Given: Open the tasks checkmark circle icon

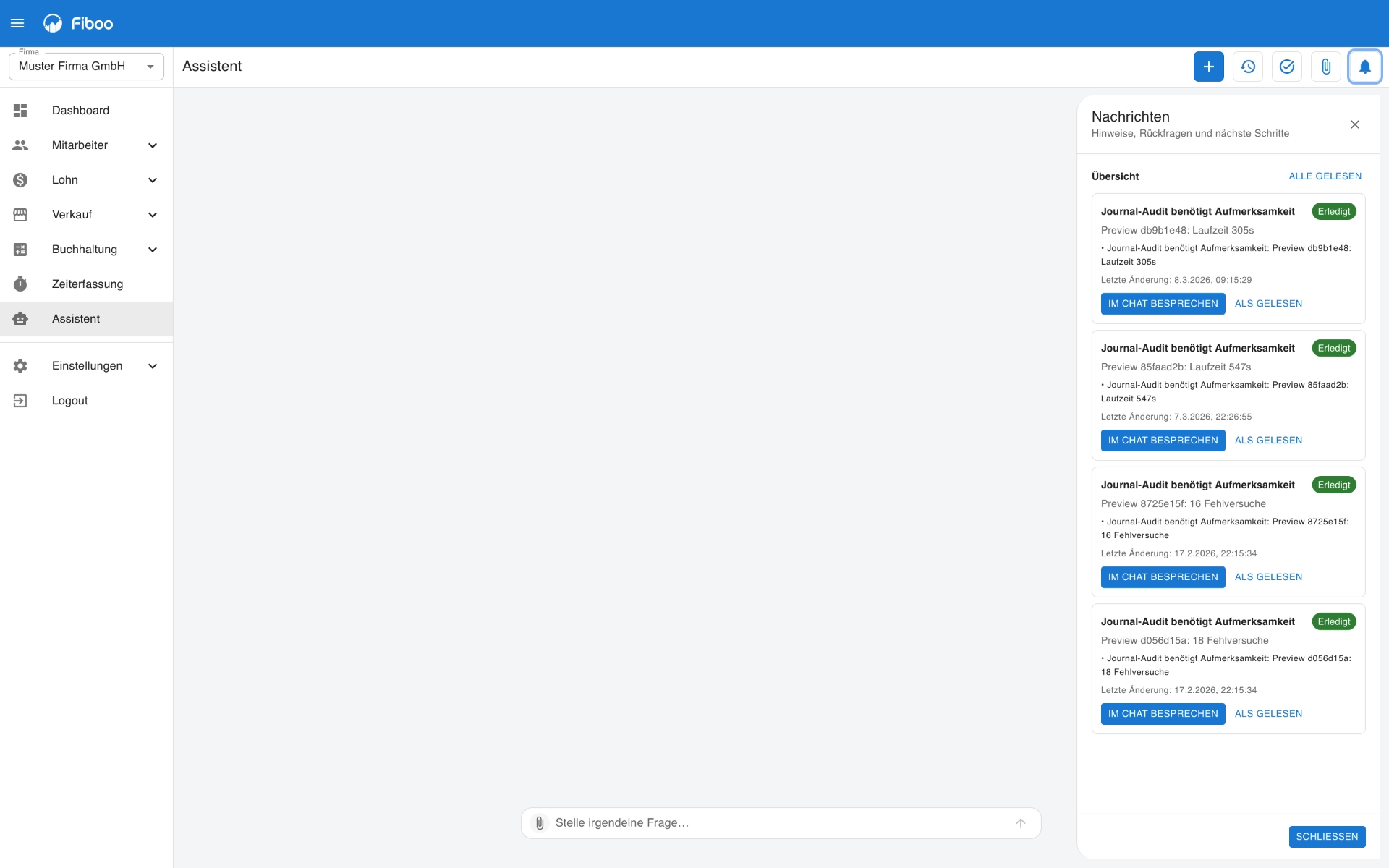Looking at the screenshot, I should pos(1286,67).
